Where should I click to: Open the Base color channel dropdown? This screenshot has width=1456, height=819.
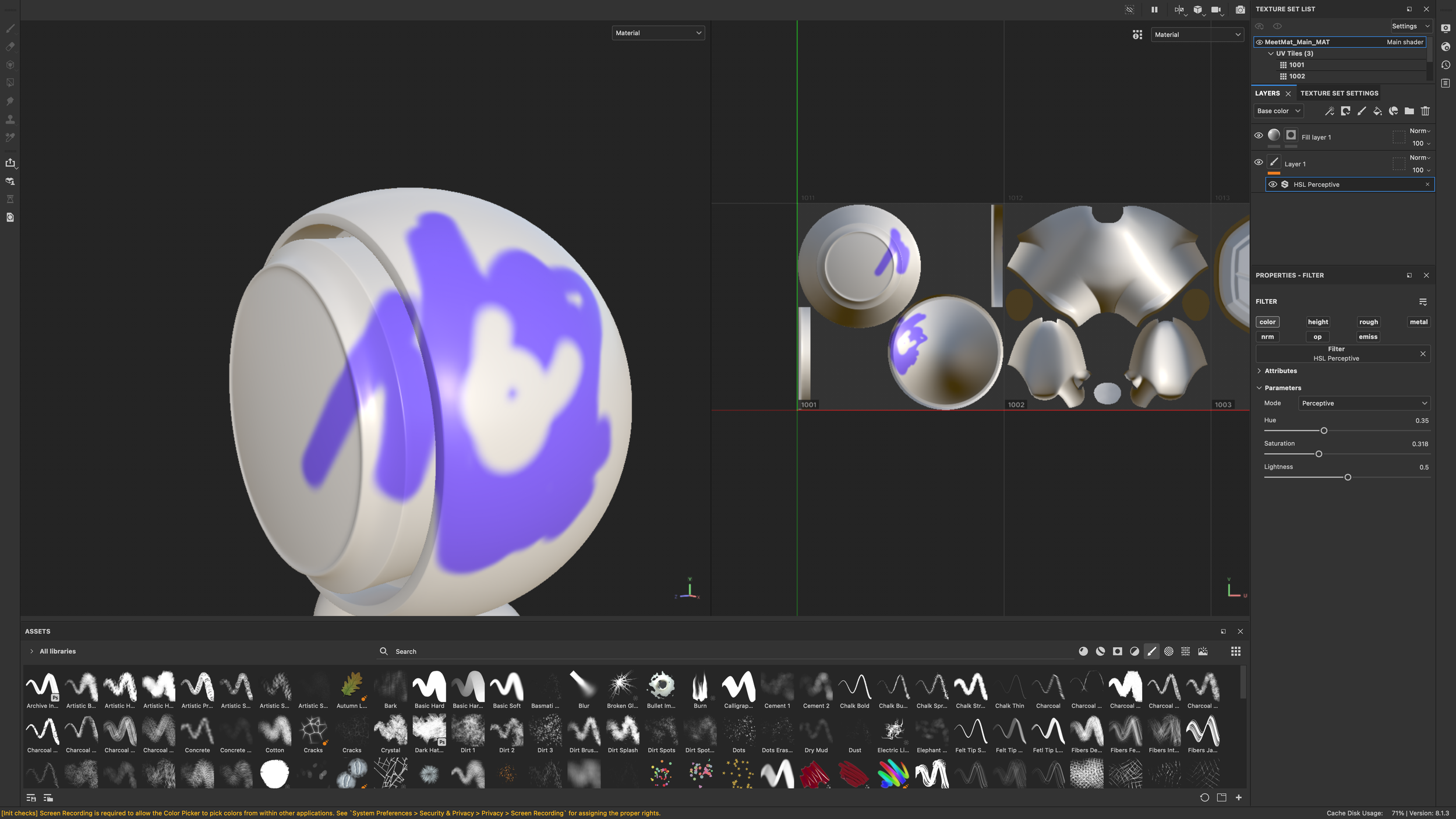click(1278, 111)
